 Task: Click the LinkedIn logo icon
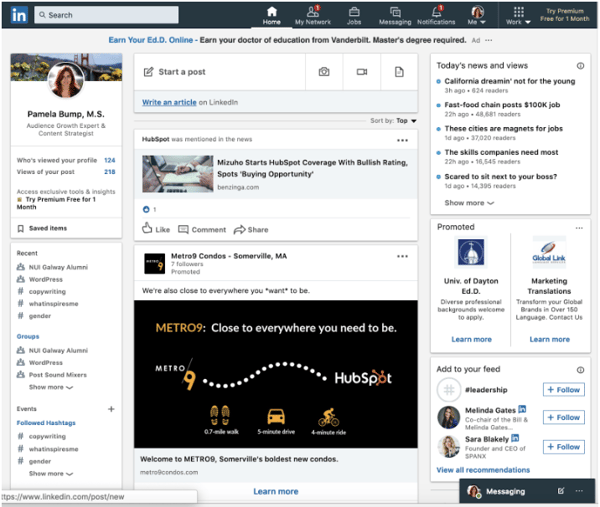19,15
